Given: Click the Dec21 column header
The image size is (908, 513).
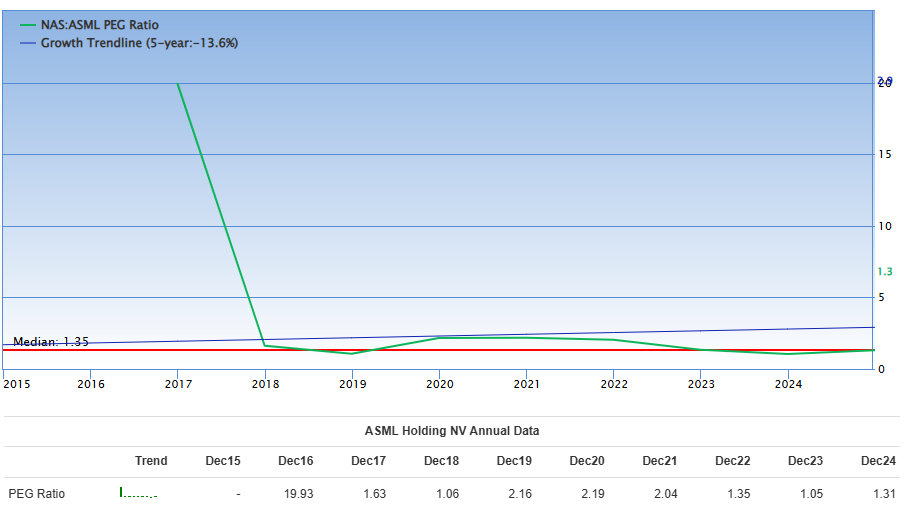Looking at the screenshot, I should [x=660, y=461].
